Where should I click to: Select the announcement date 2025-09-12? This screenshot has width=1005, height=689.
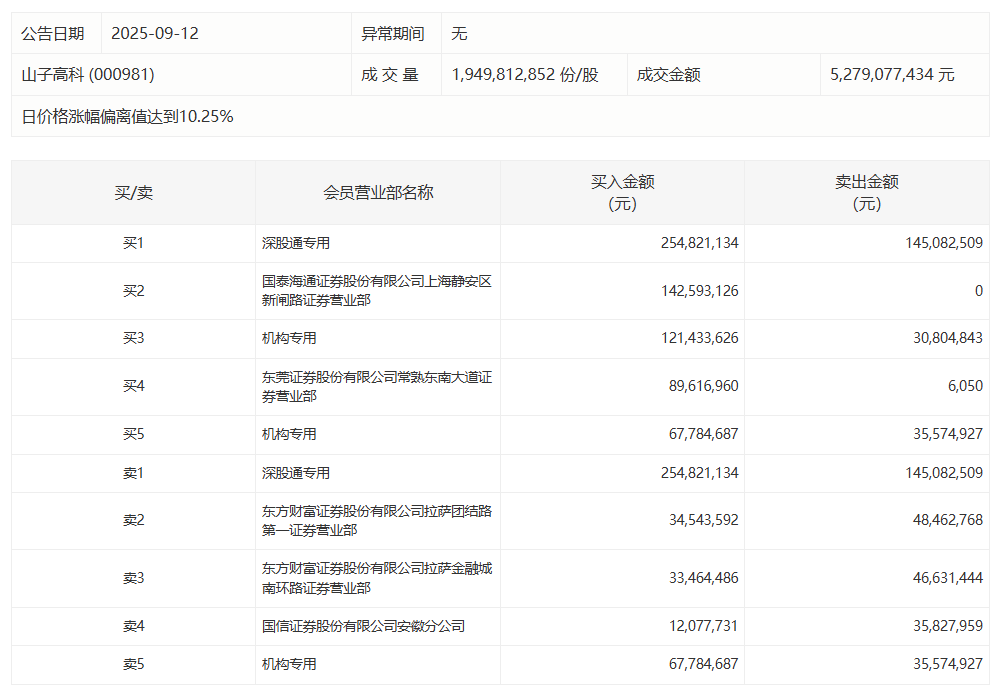[x=155, y=33]
